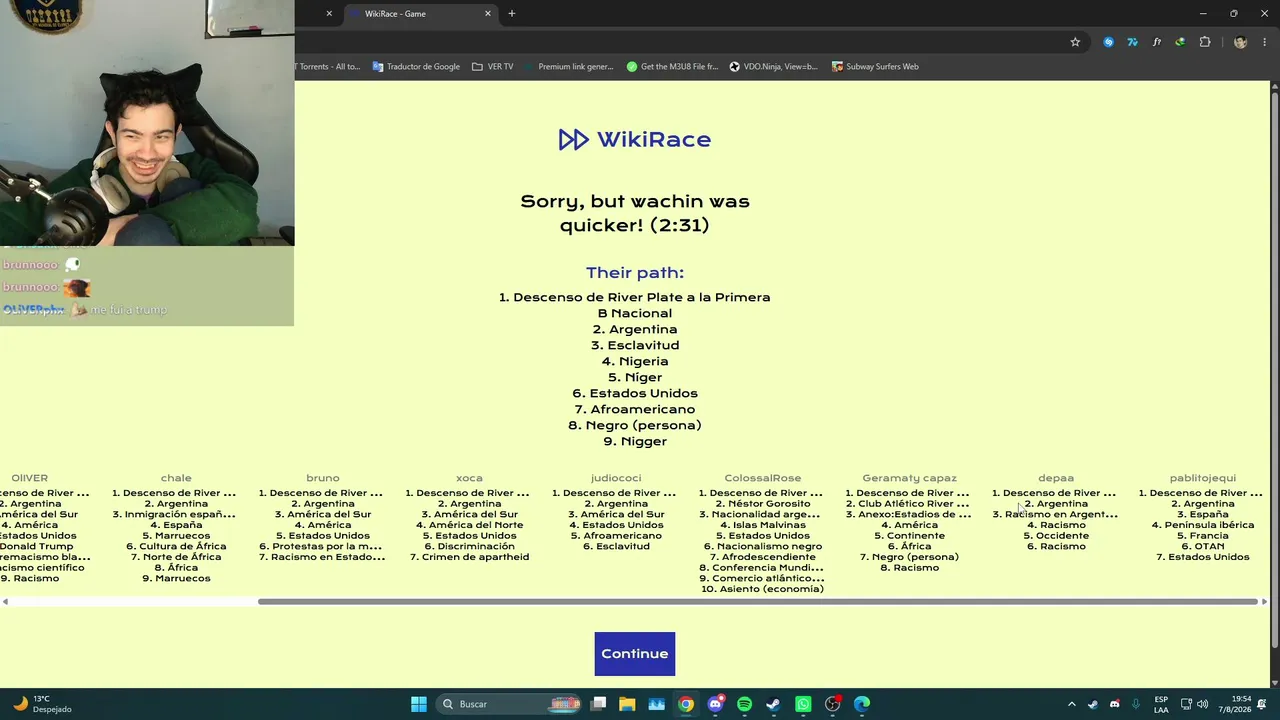Image resolution: width=1280 pixels, height=720 pixels.
Task: Open the Extensions puzzle-piece menu
Action: coord(1204,42)
